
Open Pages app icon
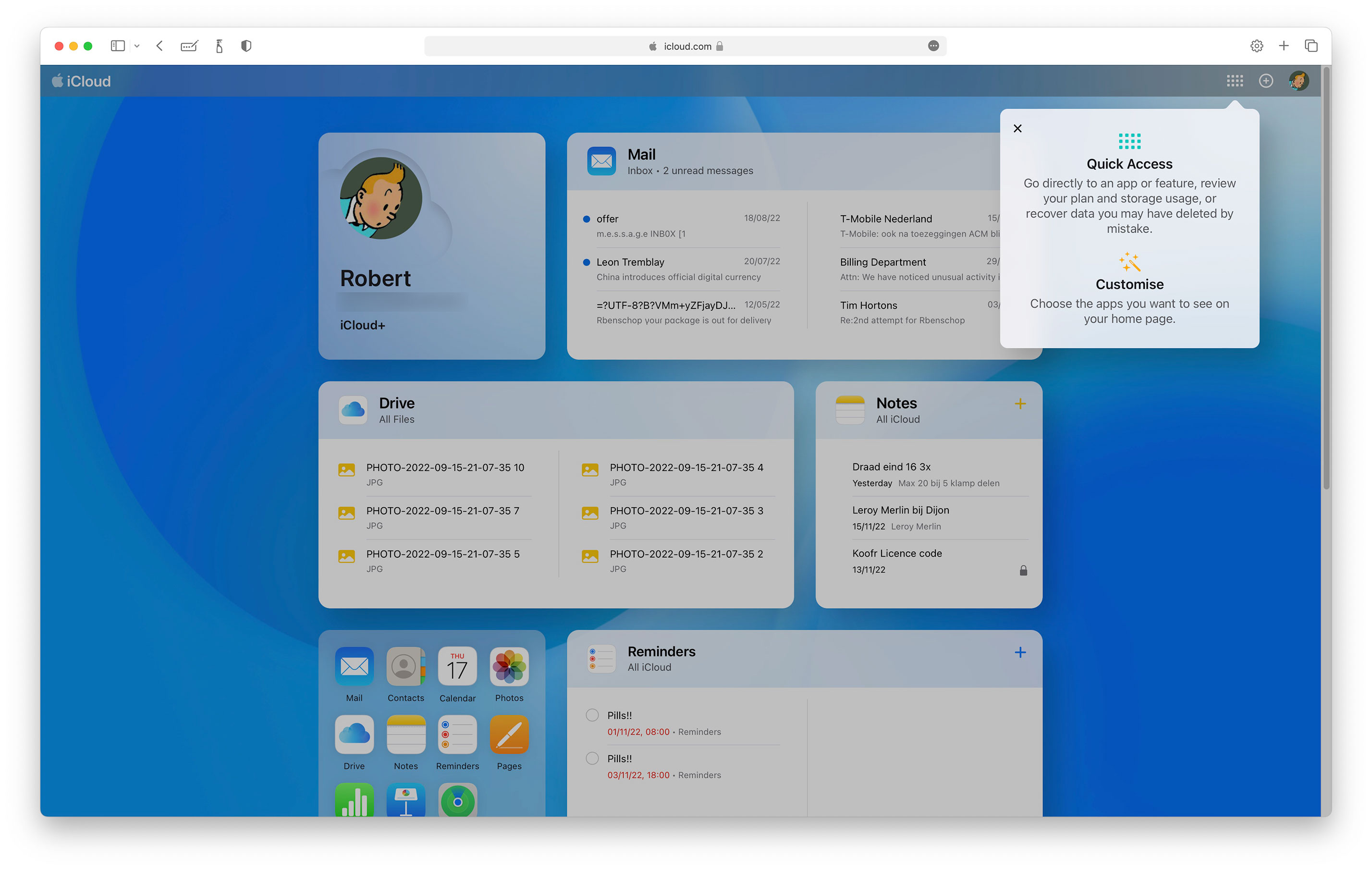click(x=509, y=734)
